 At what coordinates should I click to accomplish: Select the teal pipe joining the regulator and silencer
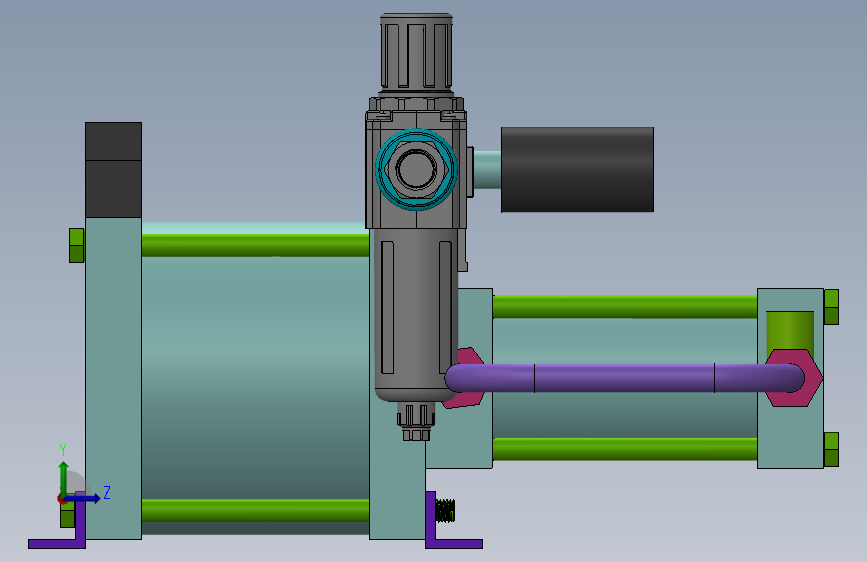click(488, 170)
